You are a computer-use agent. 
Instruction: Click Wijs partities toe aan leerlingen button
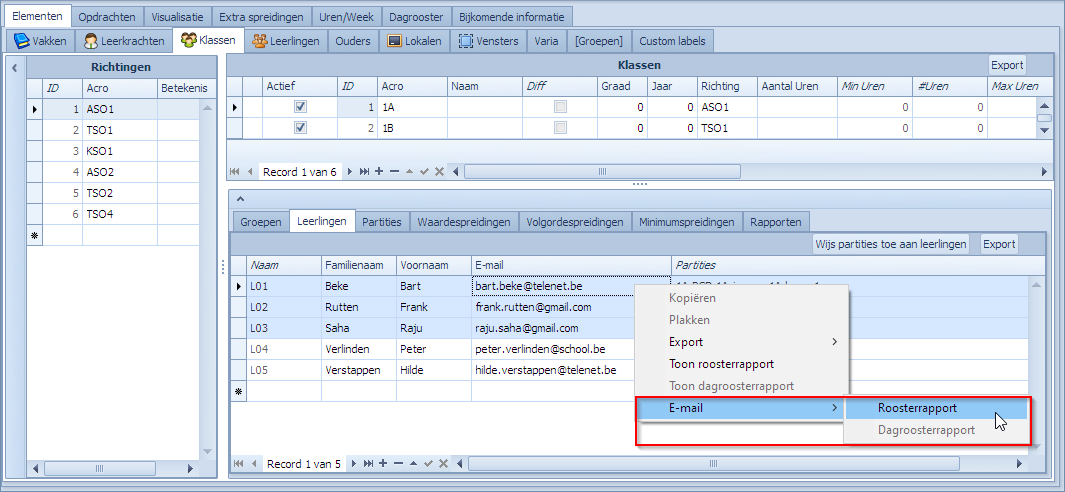pyautogui.click(x=891, y=244)
